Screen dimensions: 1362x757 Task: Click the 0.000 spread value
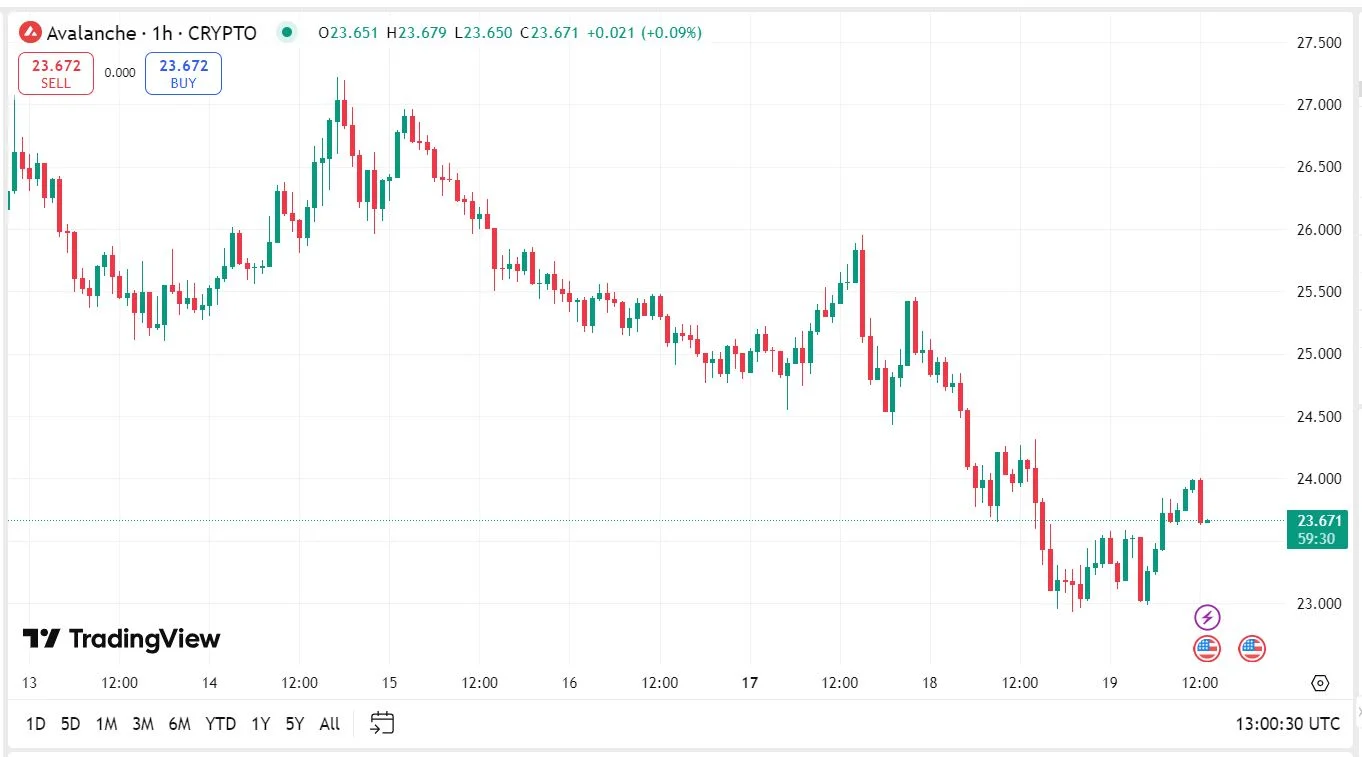pyautogui.click(x=120, y=73)
